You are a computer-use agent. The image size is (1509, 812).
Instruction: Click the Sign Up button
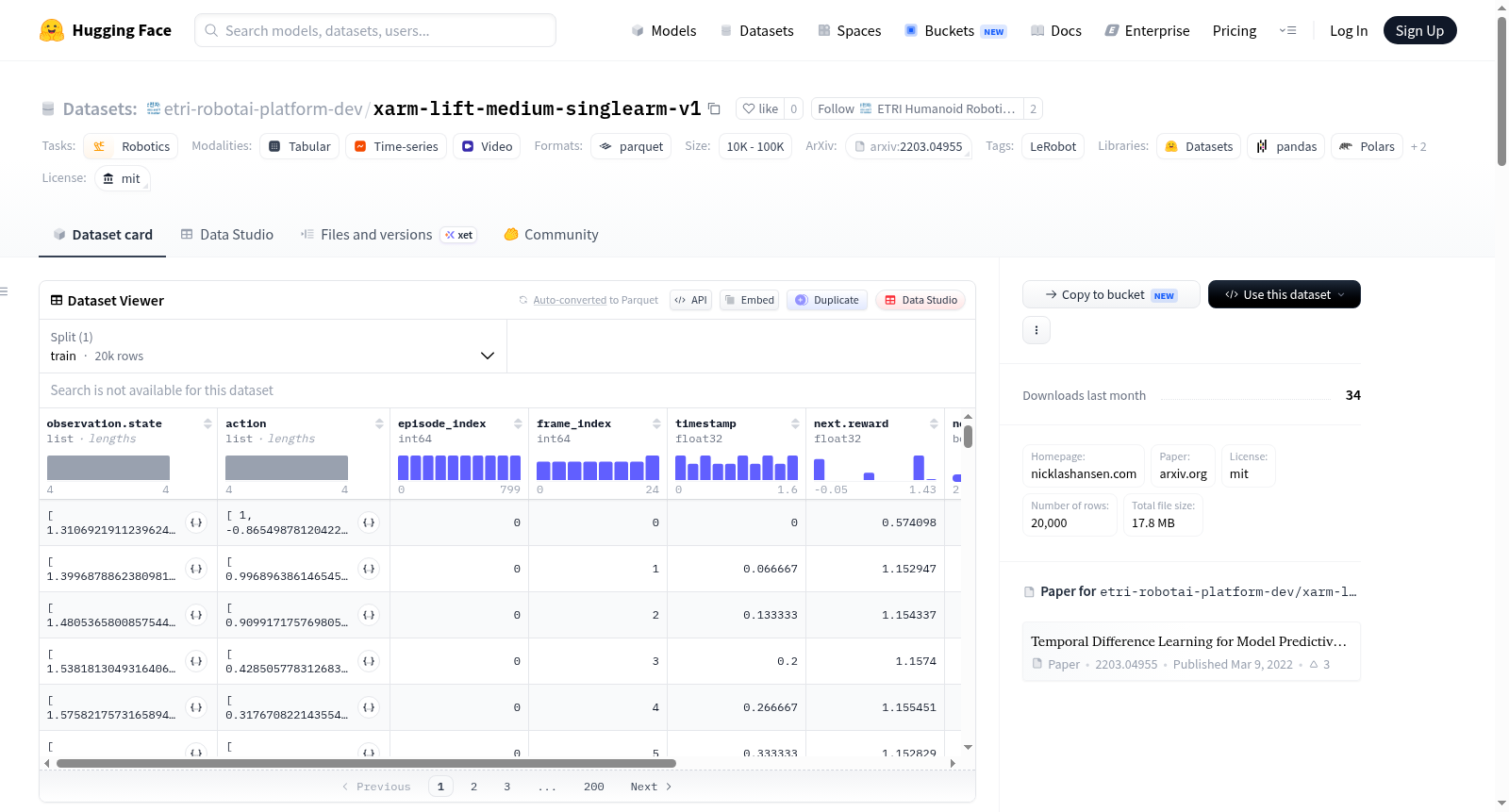(1419, 30)
